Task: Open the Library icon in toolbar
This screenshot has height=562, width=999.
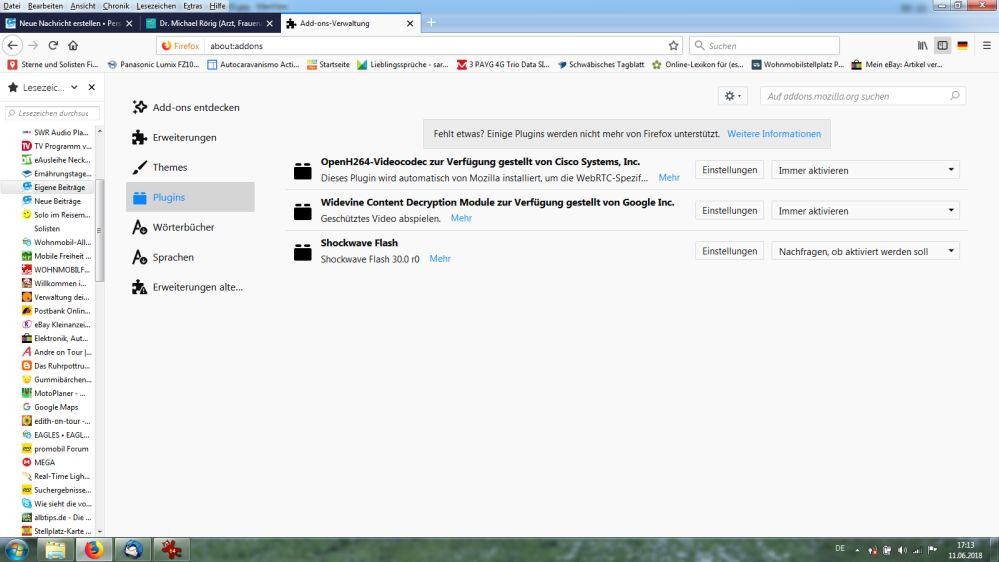Action: coord(923,46)
